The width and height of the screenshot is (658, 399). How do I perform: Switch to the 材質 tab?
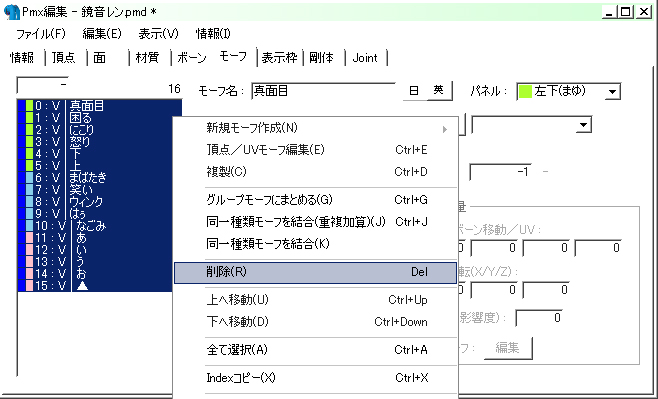pos(147,57)
